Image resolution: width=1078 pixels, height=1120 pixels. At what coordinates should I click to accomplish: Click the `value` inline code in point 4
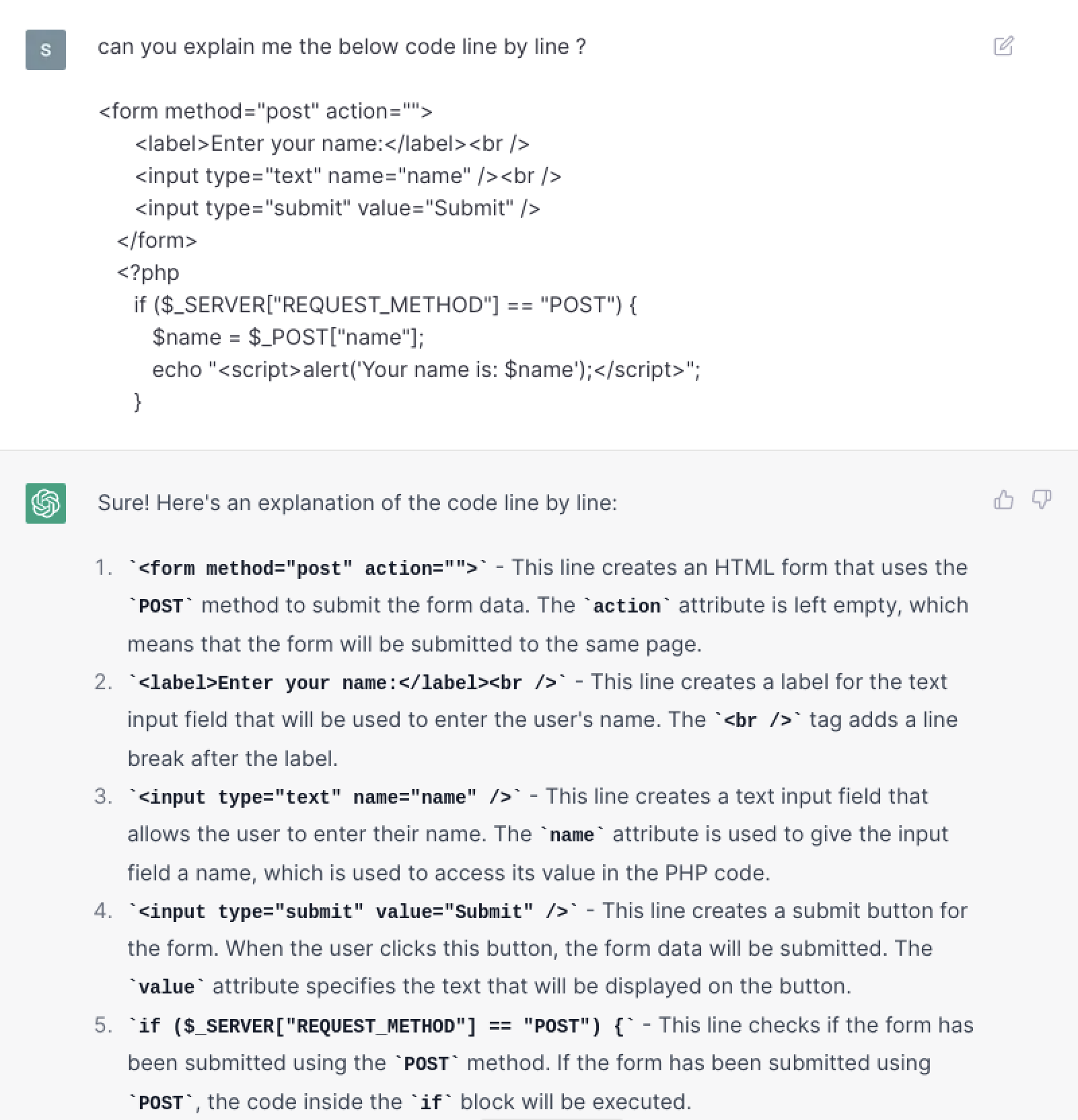tap(166, 986)
